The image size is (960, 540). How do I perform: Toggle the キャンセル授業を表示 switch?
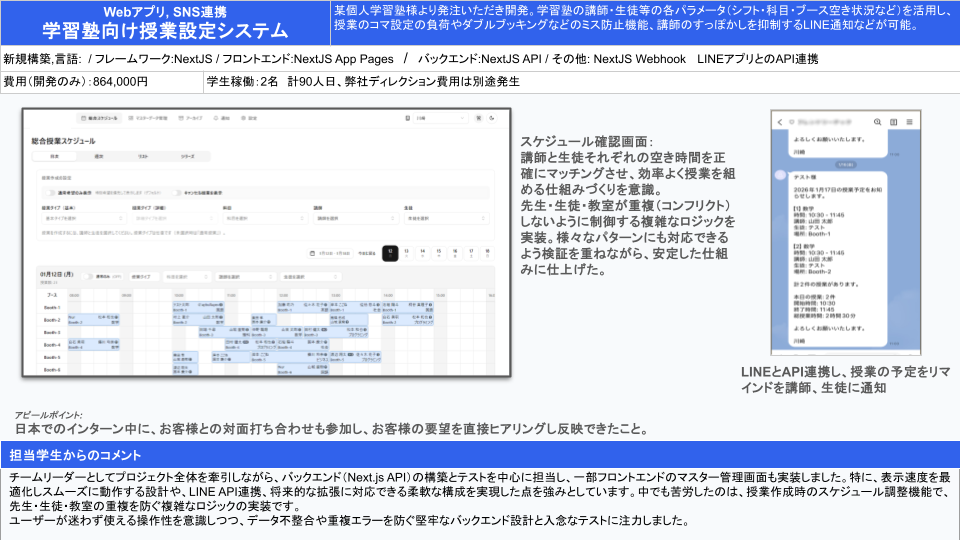177,191
